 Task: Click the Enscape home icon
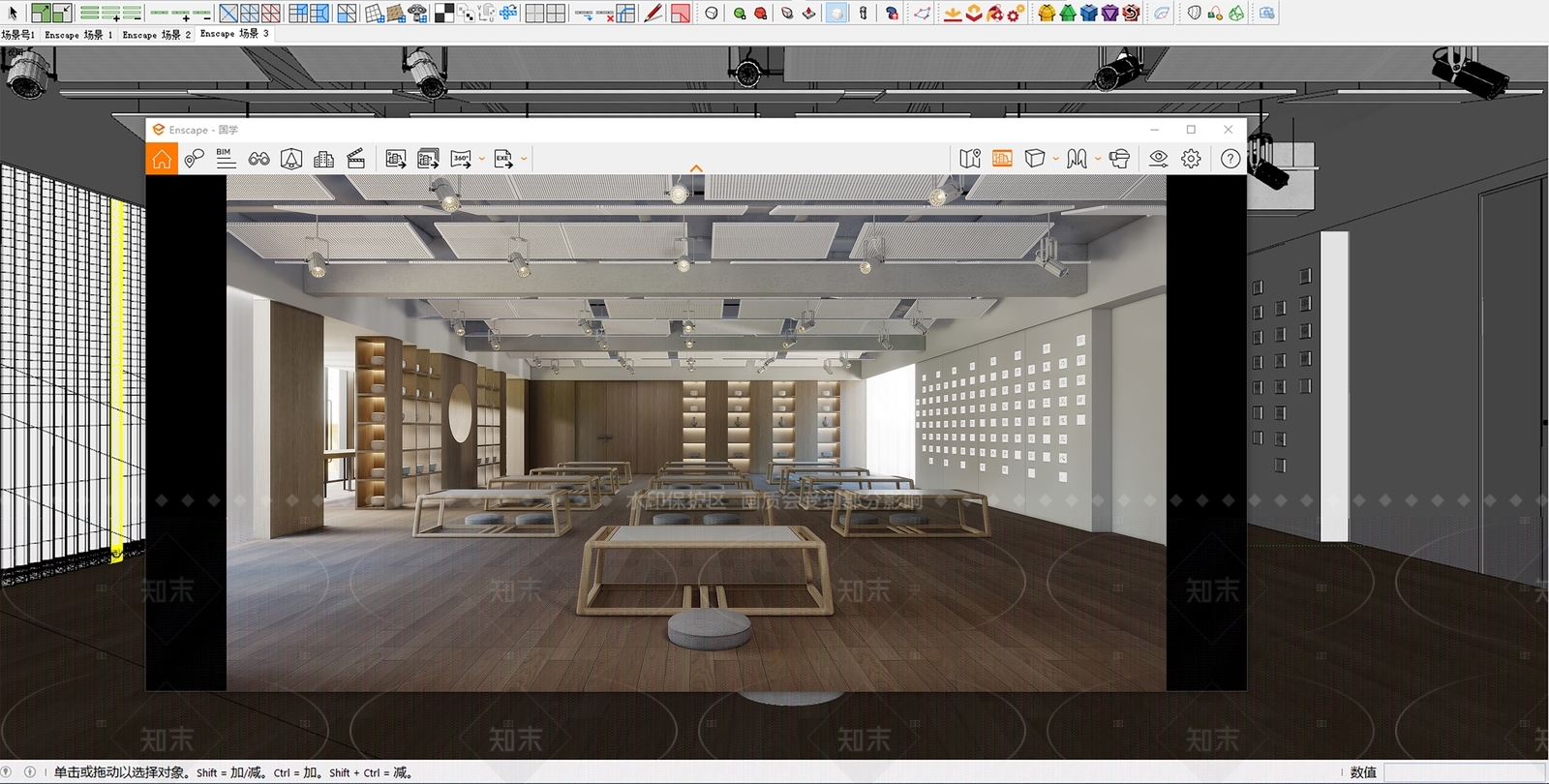point(162,159)
